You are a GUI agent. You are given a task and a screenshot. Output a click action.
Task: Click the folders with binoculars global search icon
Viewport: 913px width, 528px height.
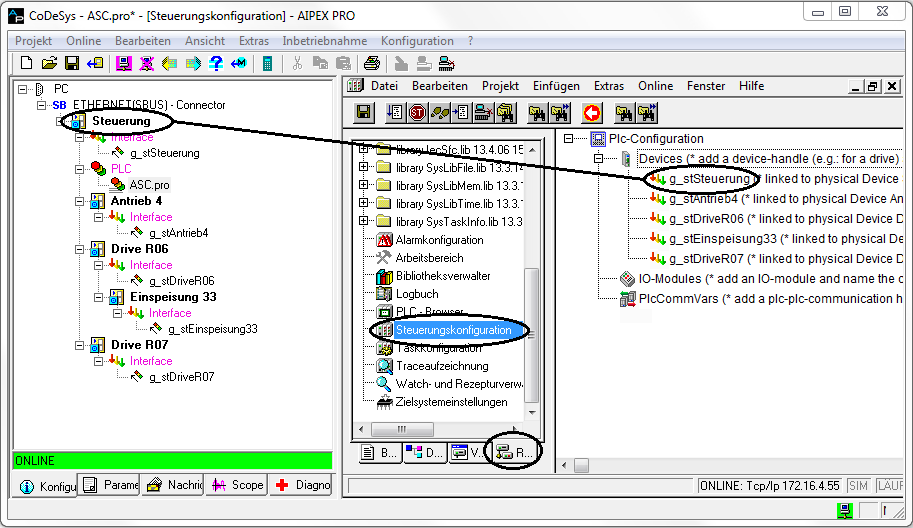[x=505, y=112]
